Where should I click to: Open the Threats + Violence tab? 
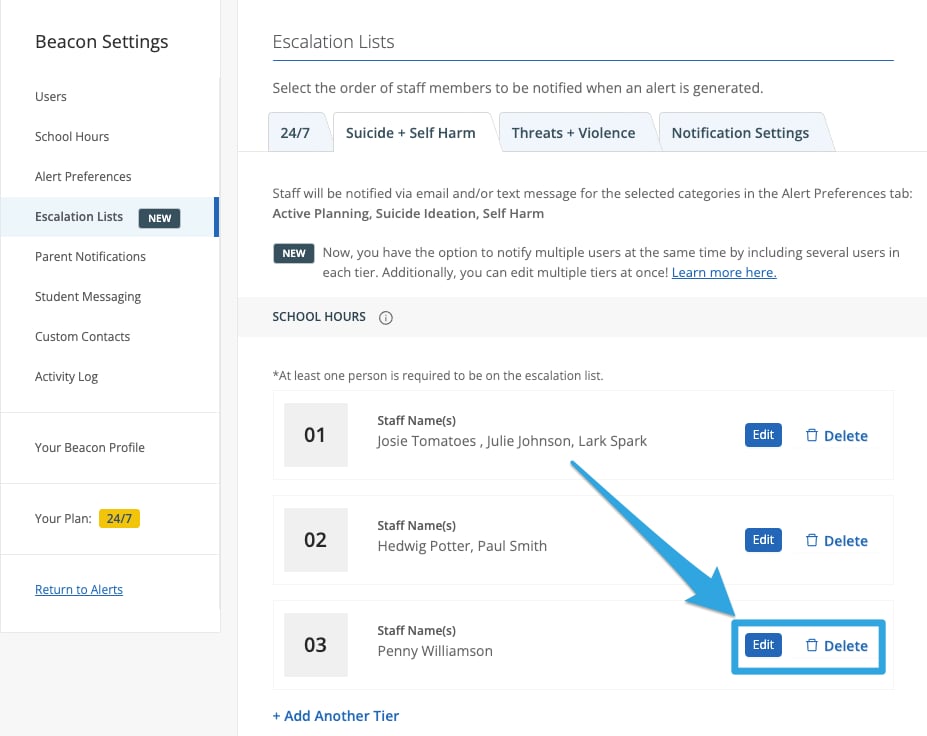pos(573,132)
